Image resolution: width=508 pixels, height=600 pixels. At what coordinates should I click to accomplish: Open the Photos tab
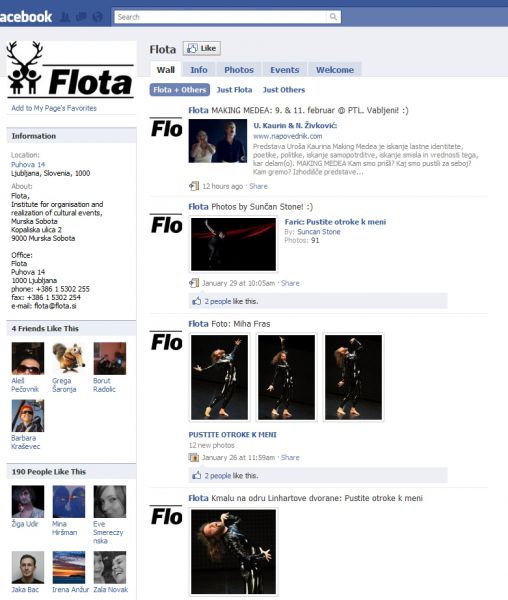[x=239, y=70]
